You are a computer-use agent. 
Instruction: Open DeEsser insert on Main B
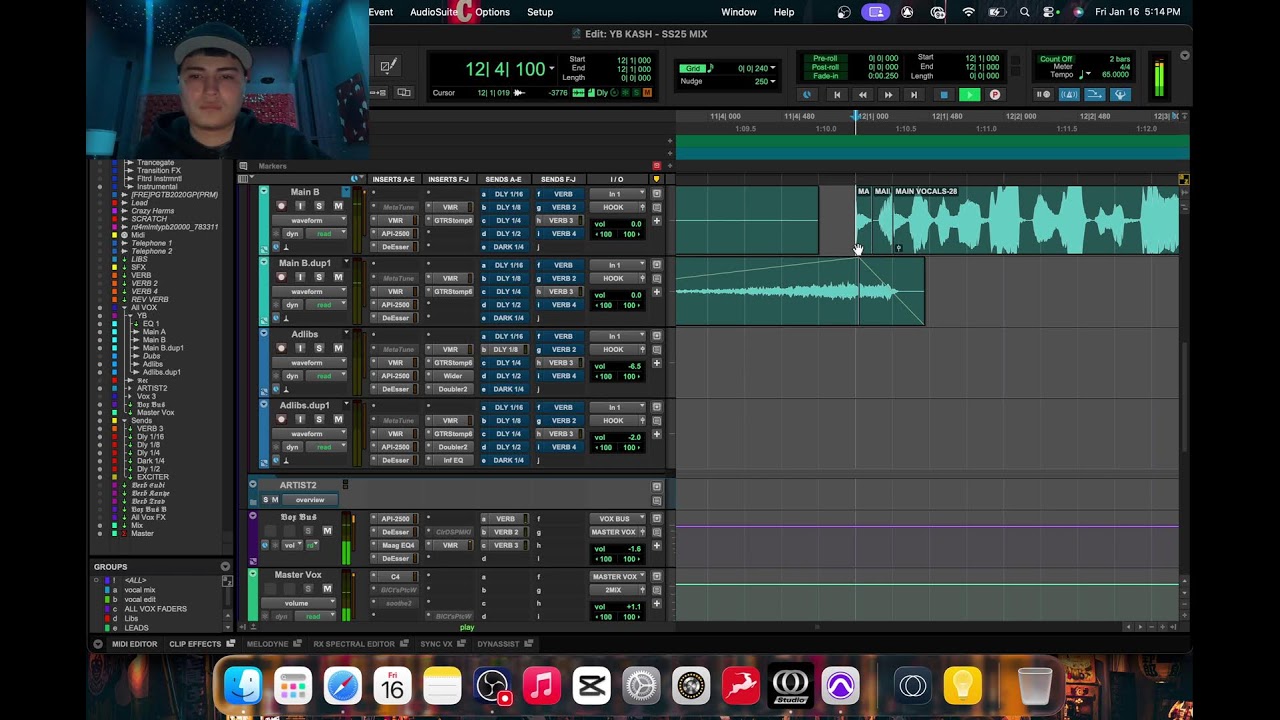[x=395, y=247]
